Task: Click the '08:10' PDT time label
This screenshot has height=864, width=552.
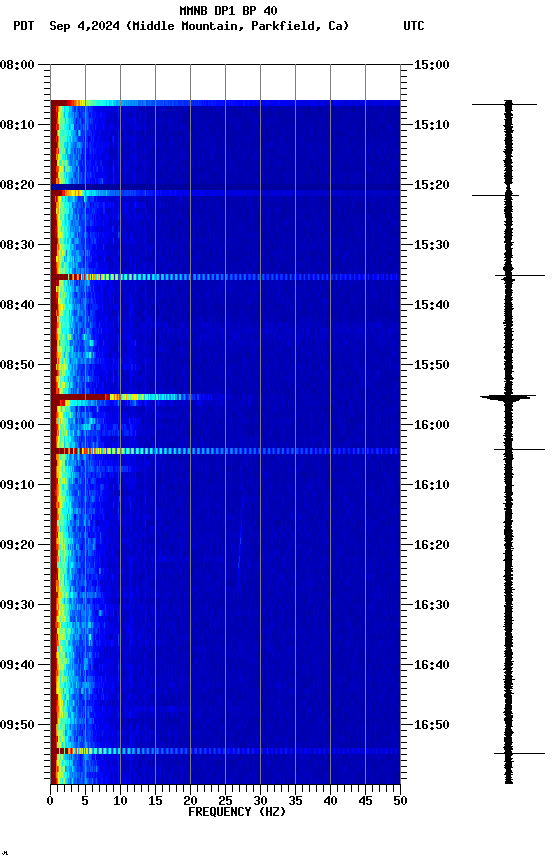Action: [17, 125]
